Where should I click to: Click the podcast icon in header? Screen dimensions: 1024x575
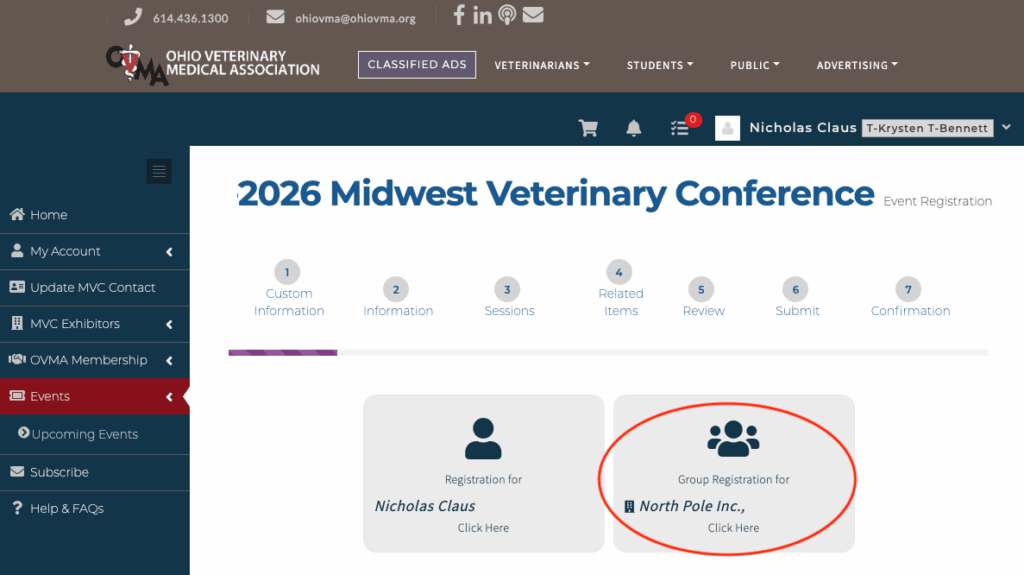[x=507, y=15]
